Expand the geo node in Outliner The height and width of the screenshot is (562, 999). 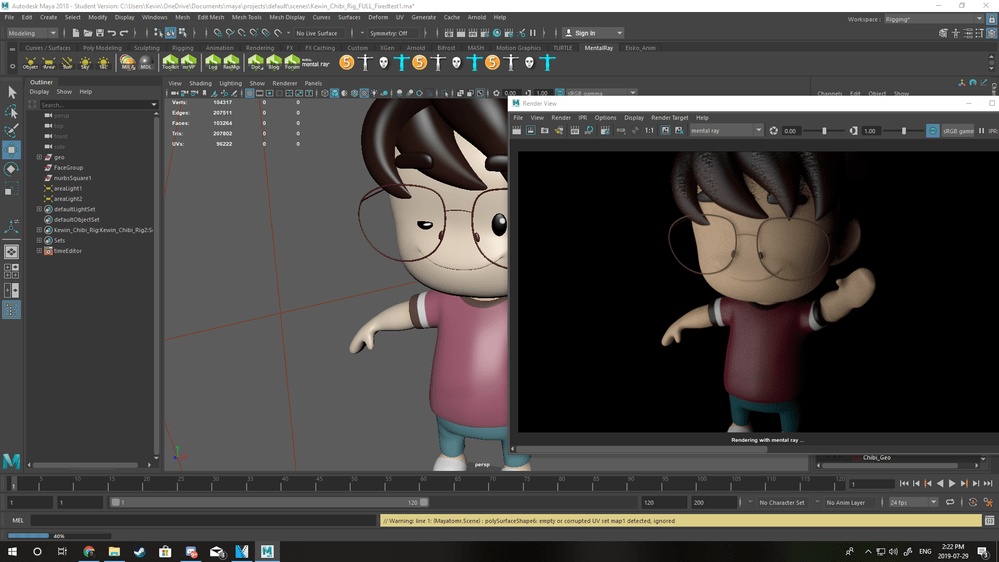coord(39,157)
